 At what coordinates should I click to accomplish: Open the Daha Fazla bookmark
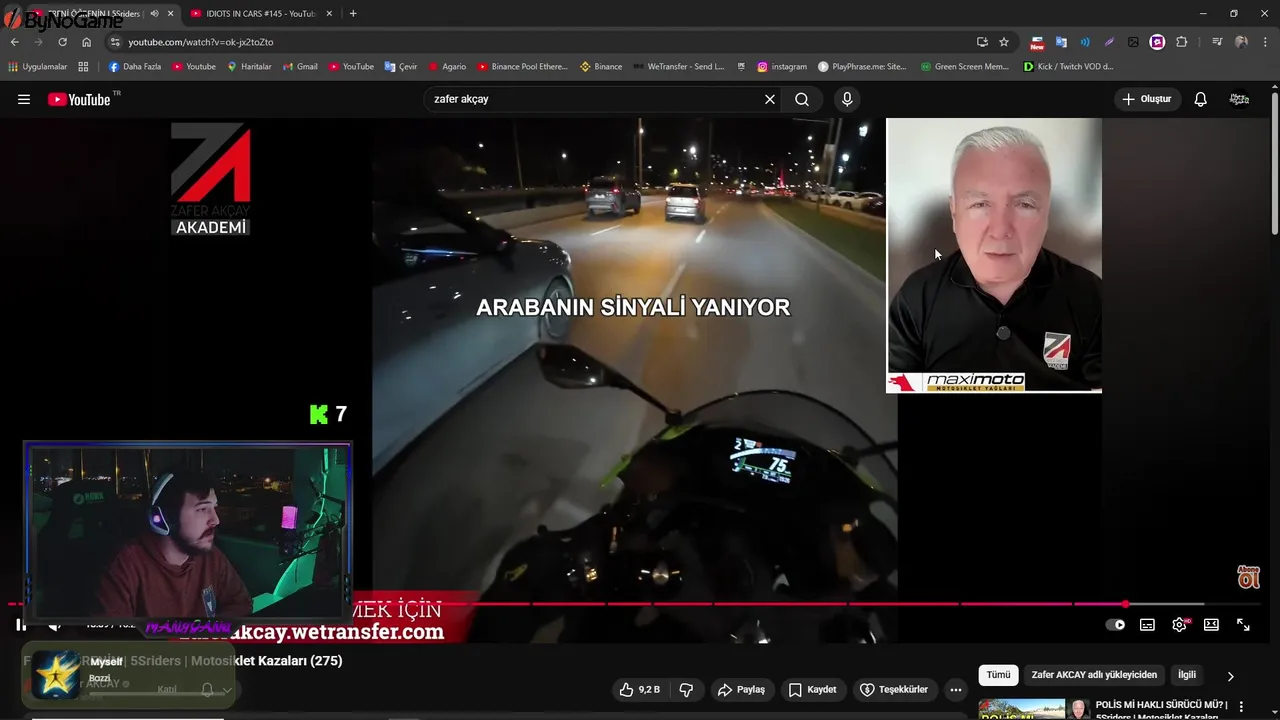coord(134,67)
